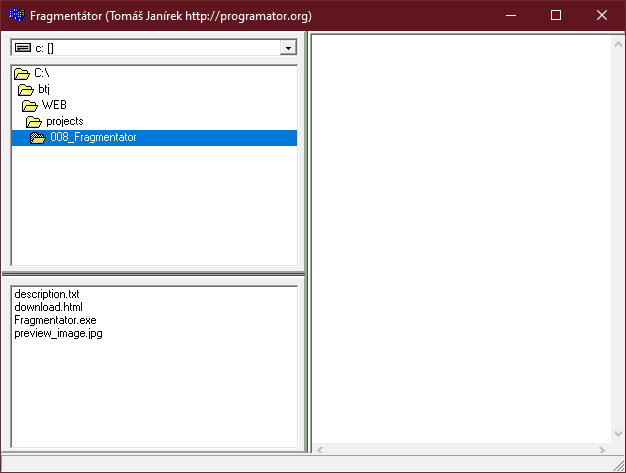Select description.txt in the file list
Image resolution: width=626 pixels, height=473 pixels.
(x=46, y=294)
